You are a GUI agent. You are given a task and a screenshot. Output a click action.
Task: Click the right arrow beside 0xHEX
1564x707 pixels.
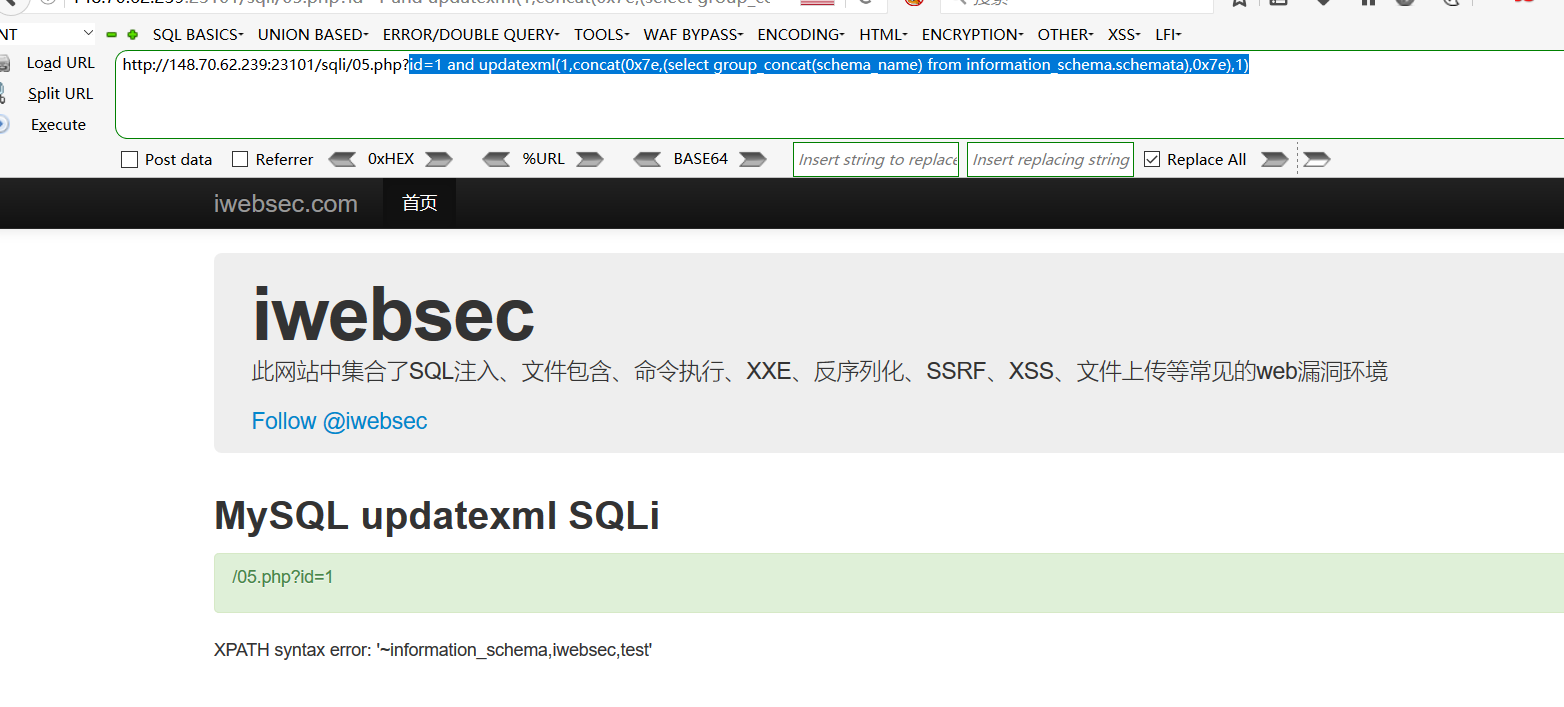(439, 159)
